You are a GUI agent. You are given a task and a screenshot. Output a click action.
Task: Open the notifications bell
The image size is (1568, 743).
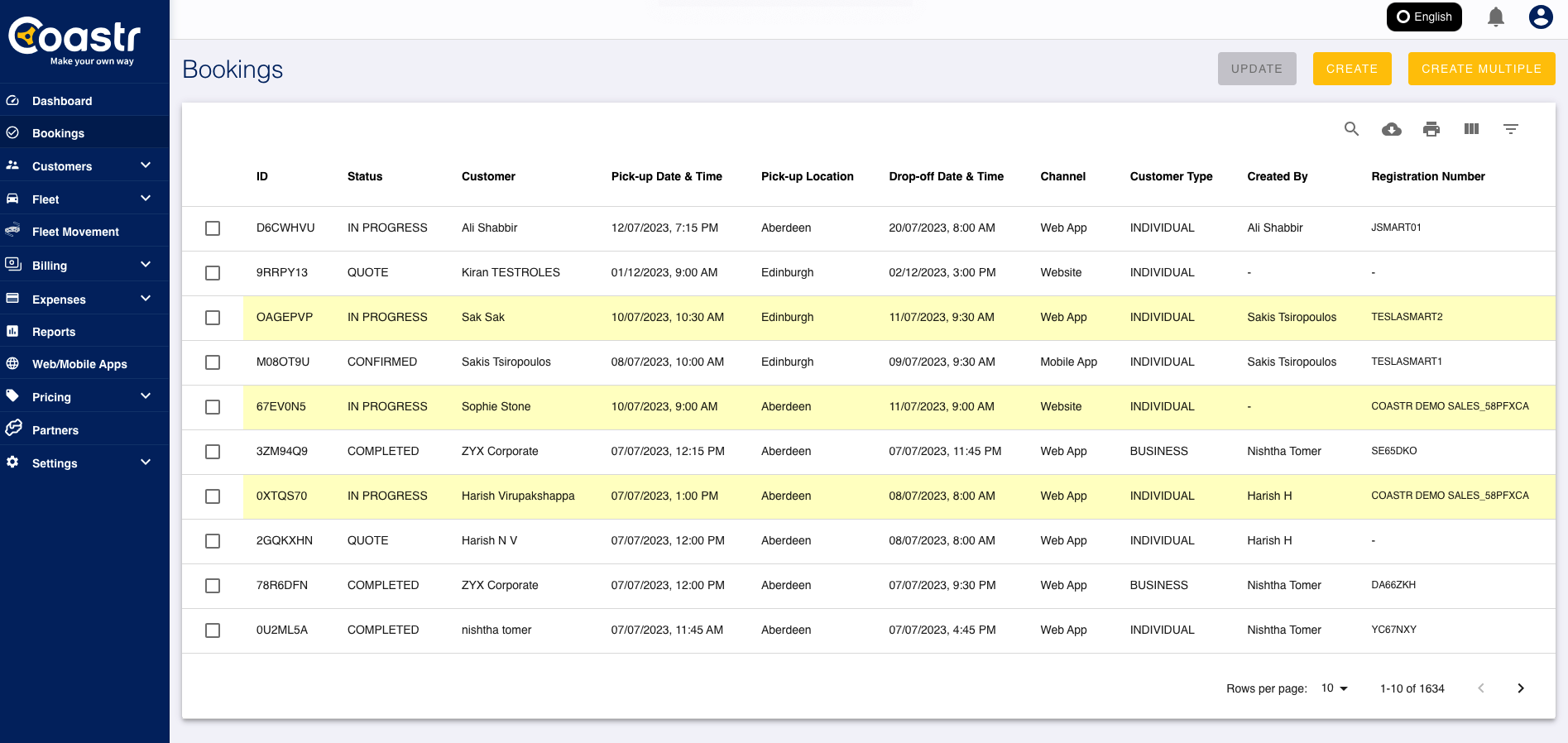[1495, 17]
